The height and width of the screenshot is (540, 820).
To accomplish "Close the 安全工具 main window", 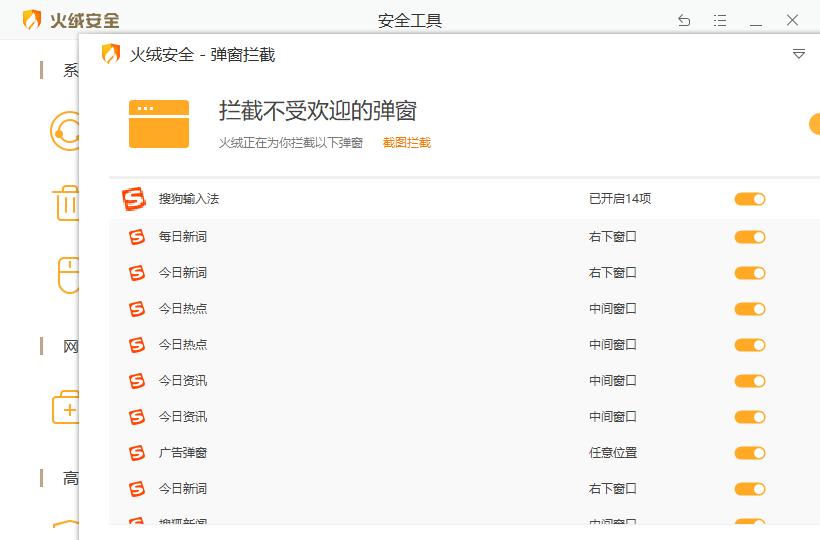I will (792, 20).
